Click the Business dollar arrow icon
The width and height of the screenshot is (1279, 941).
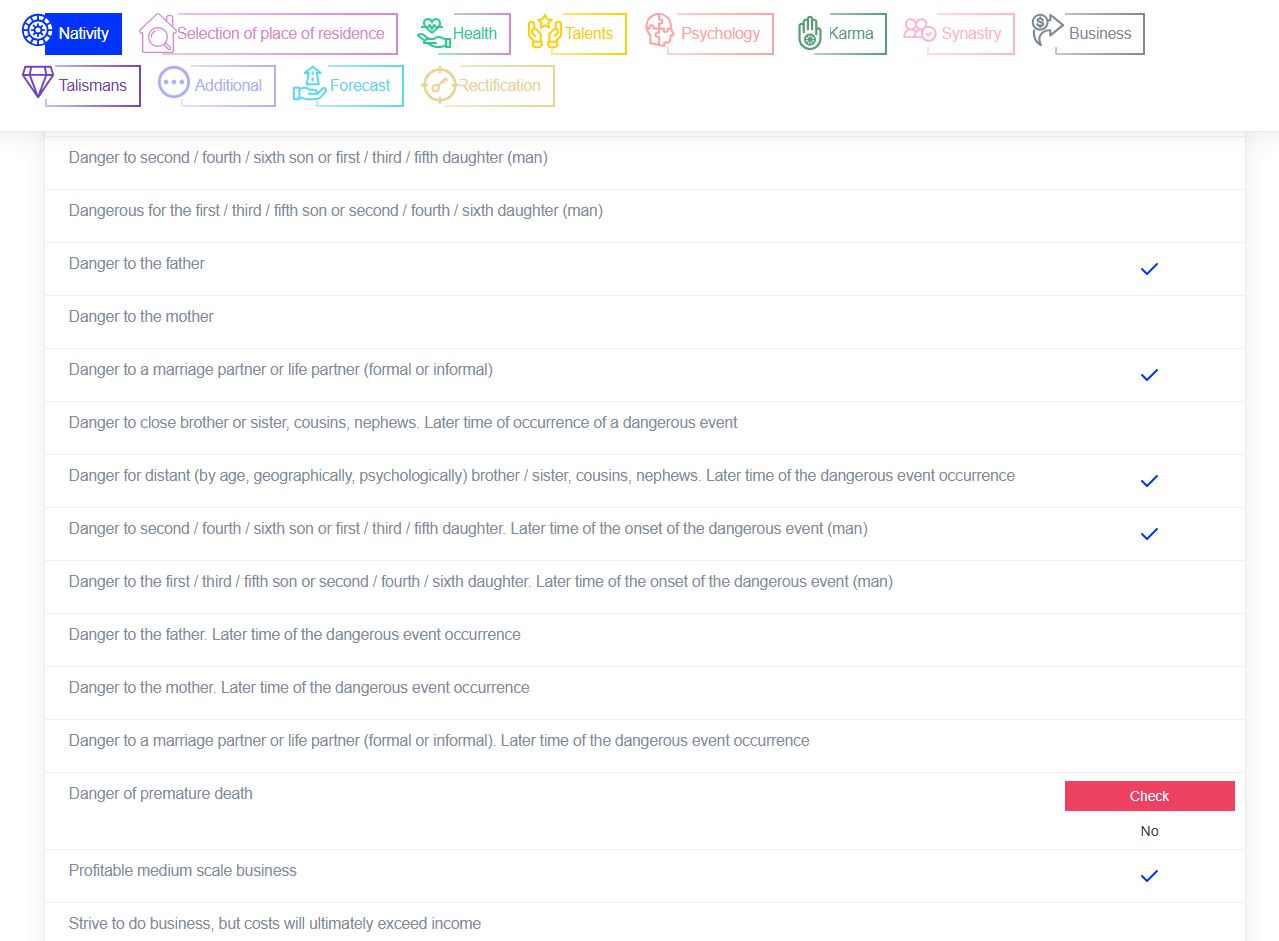coord(1048,31)
